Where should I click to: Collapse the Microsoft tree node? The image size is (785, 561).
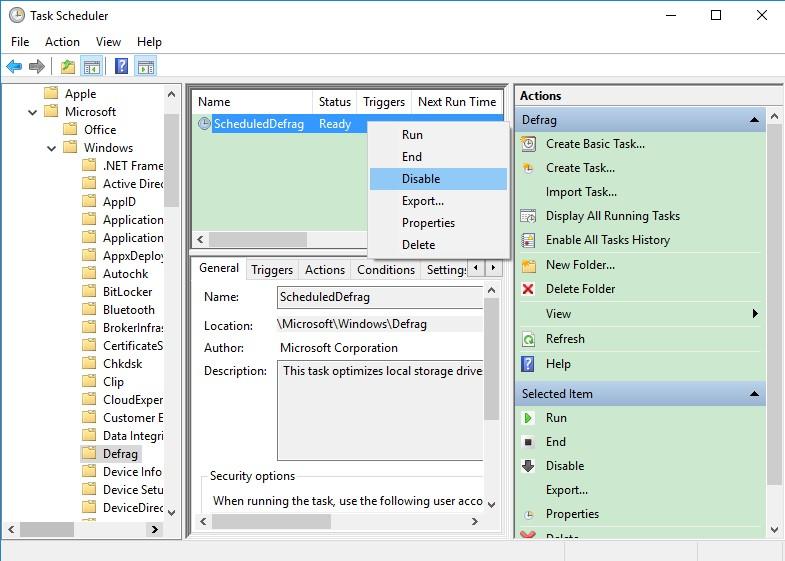(x=33, y=112)
